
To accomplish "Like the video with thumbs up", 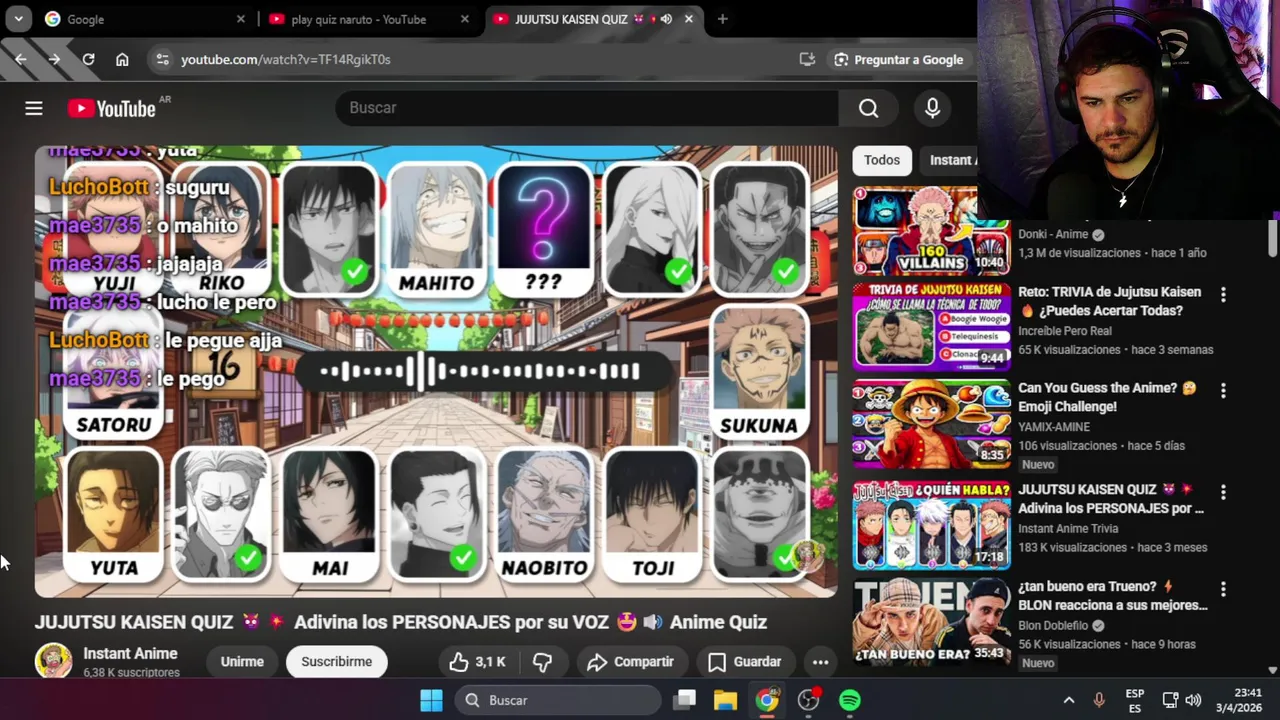I will point(477,662).
